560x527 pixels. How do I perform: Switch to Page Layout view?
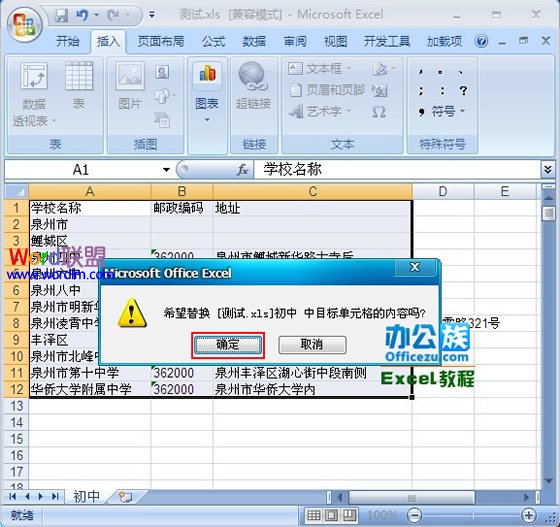(332, 515)
